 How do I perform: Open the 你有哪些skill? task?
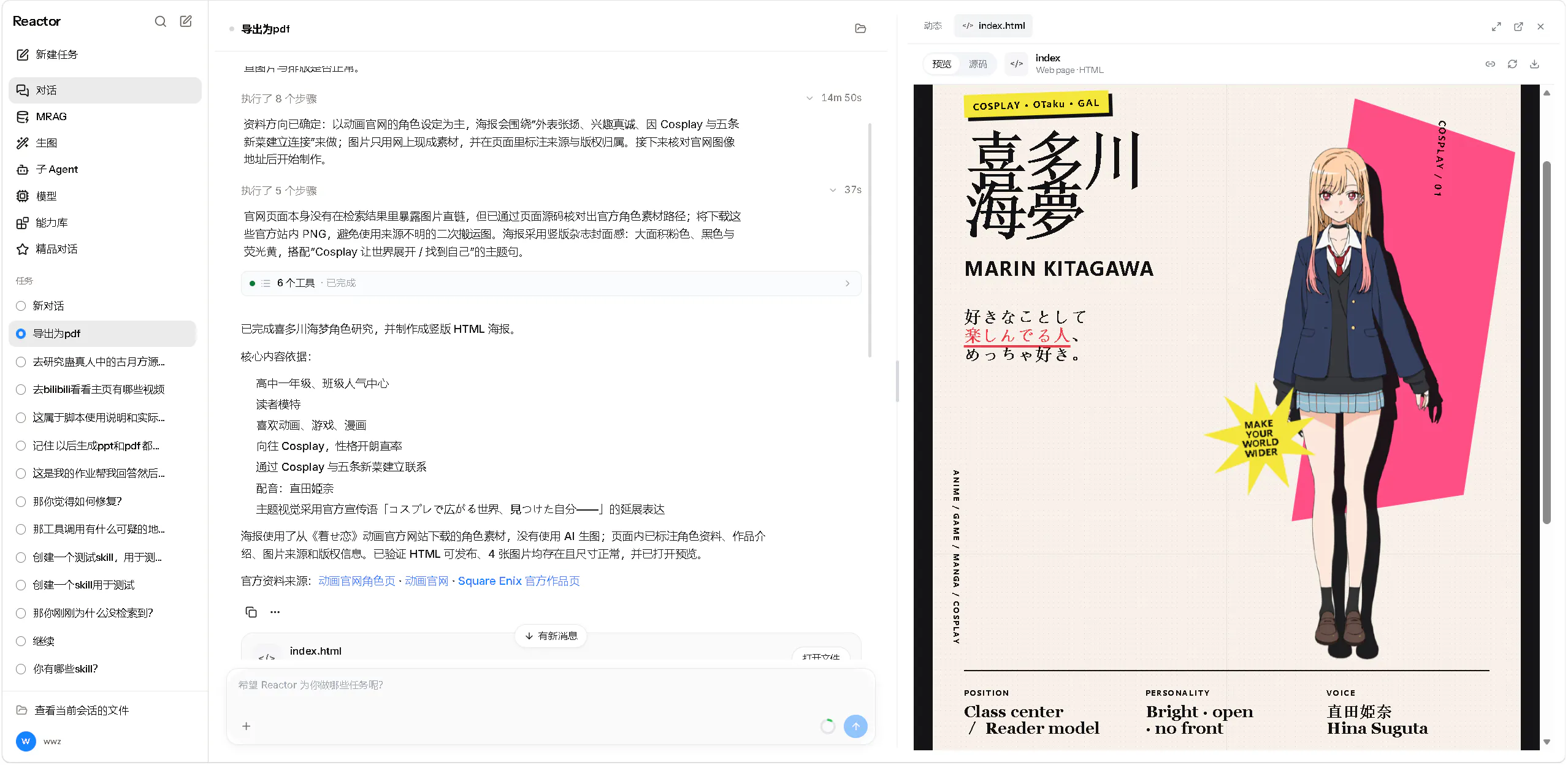coord(102,669)
